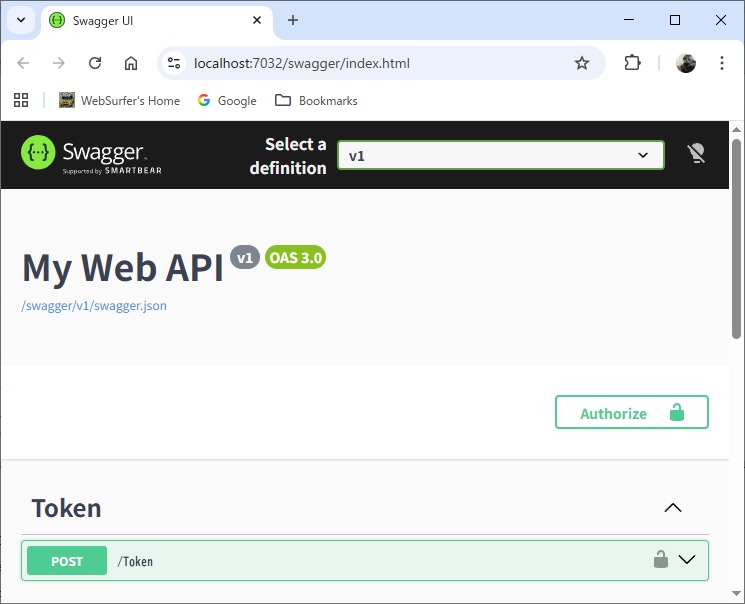Open the Google bookmark
745x604 pixels.
coord(227,101)
